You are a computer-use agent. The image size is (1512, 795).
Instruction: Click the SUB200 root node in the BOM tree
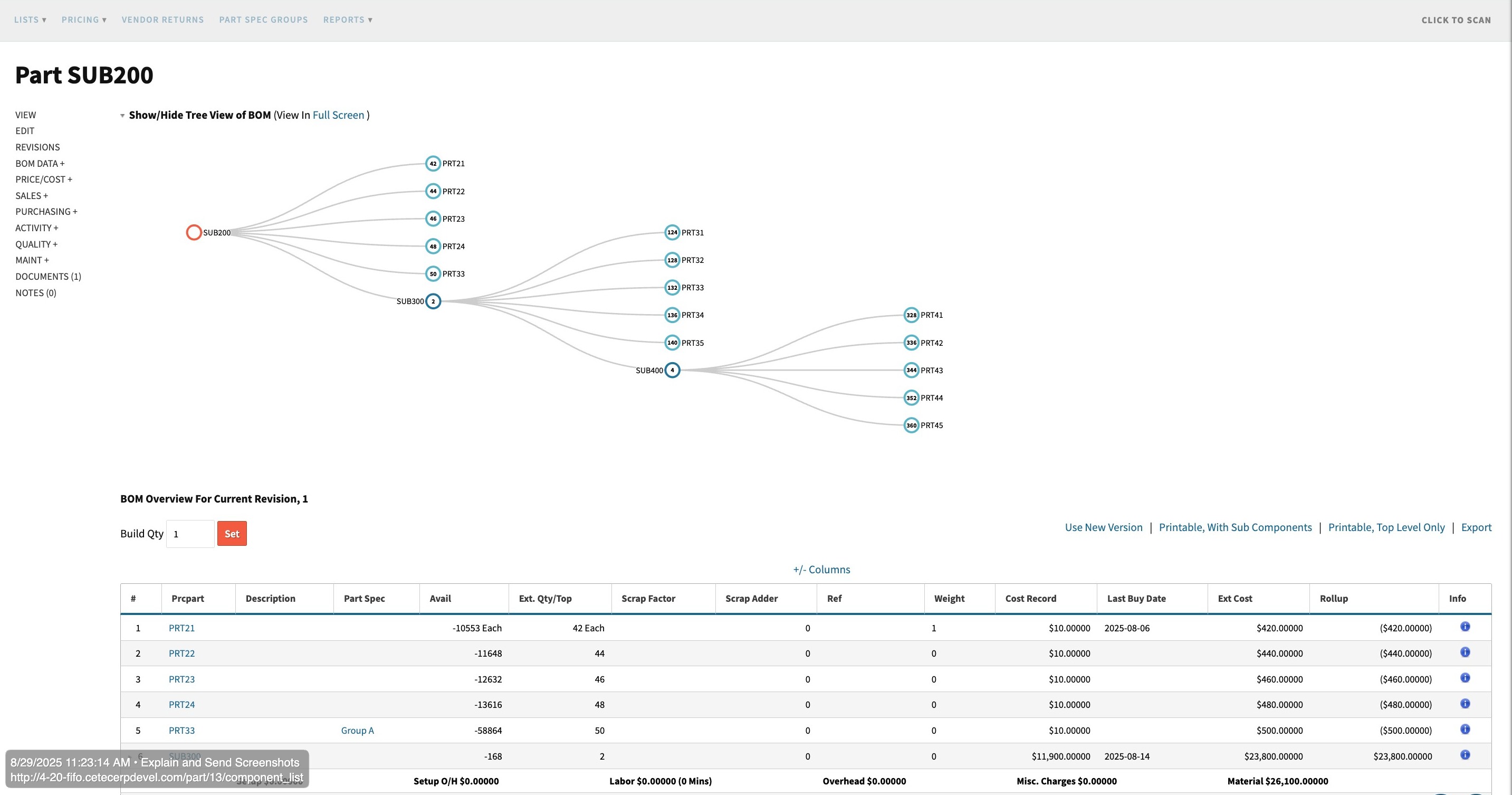click(194, 232)
